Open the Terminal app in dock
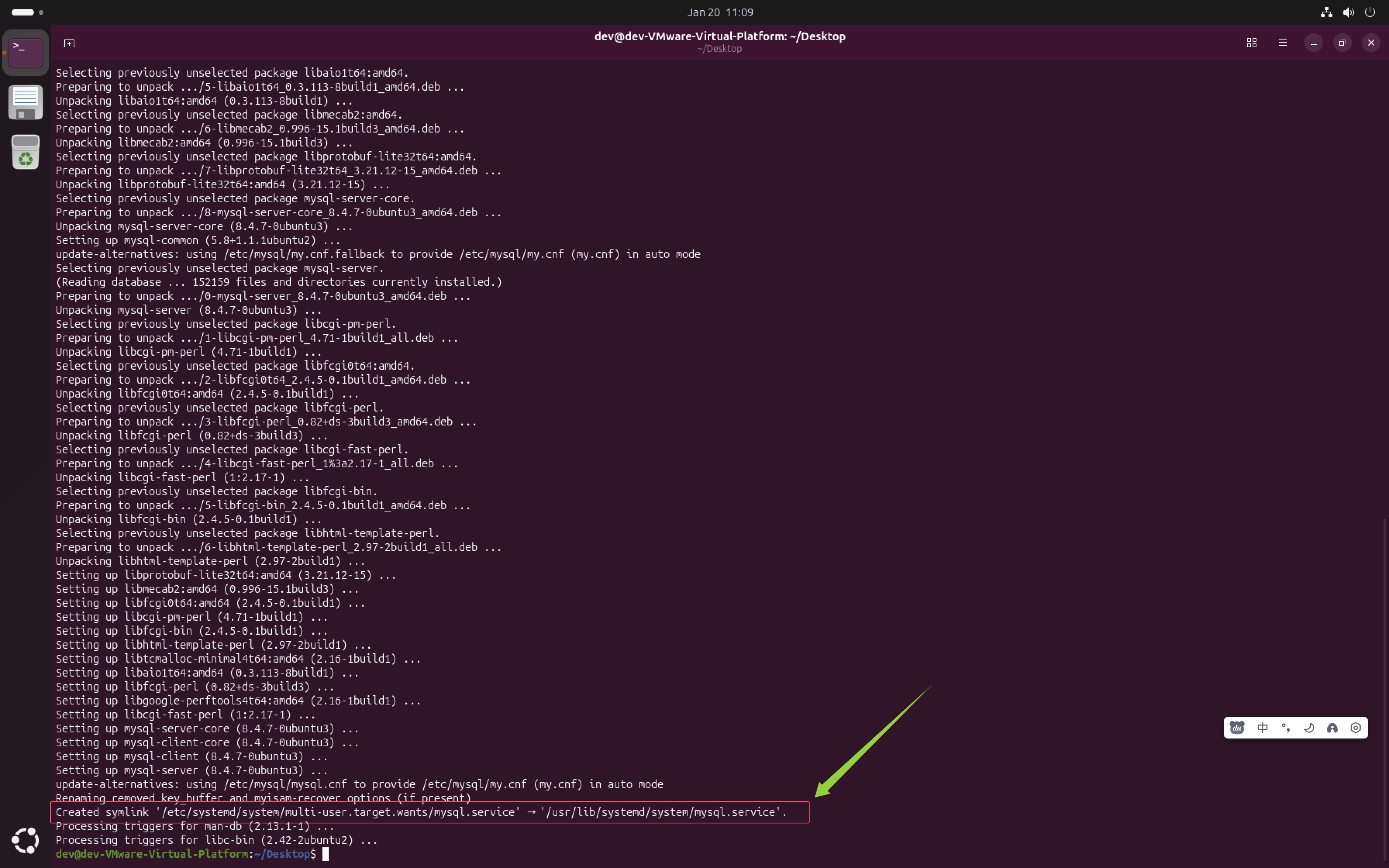 (25, 52)
